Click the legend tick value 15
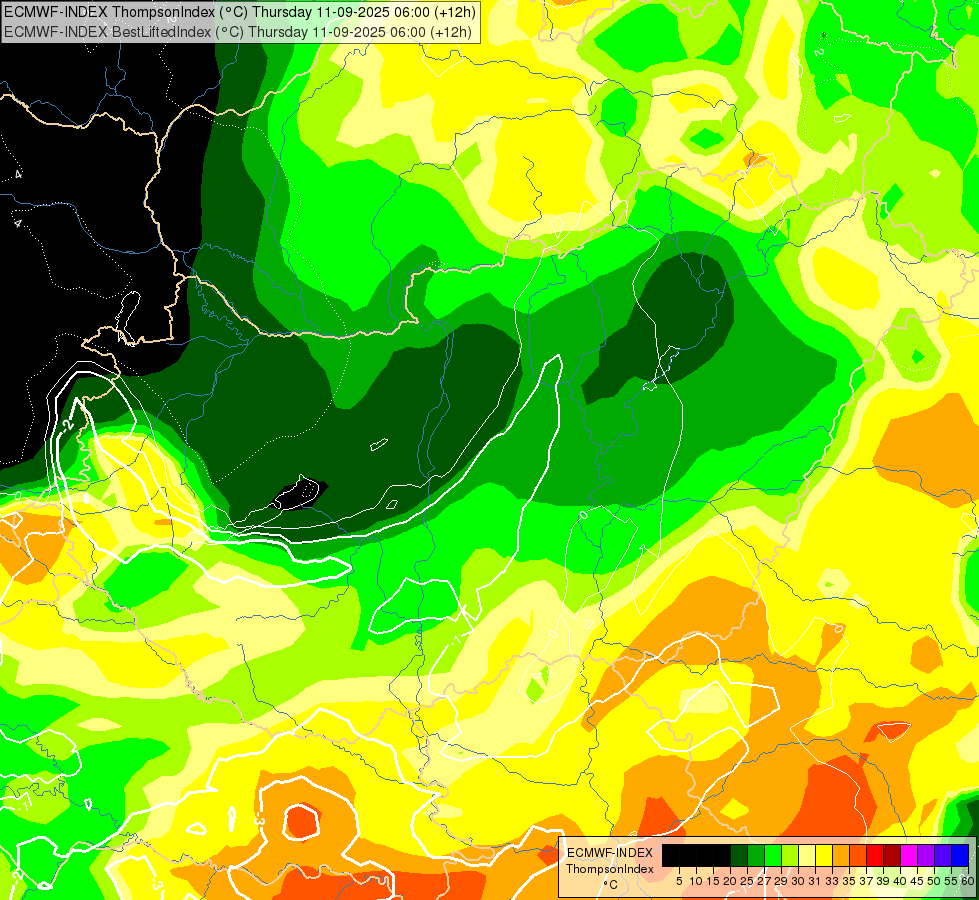 (713, 881)
